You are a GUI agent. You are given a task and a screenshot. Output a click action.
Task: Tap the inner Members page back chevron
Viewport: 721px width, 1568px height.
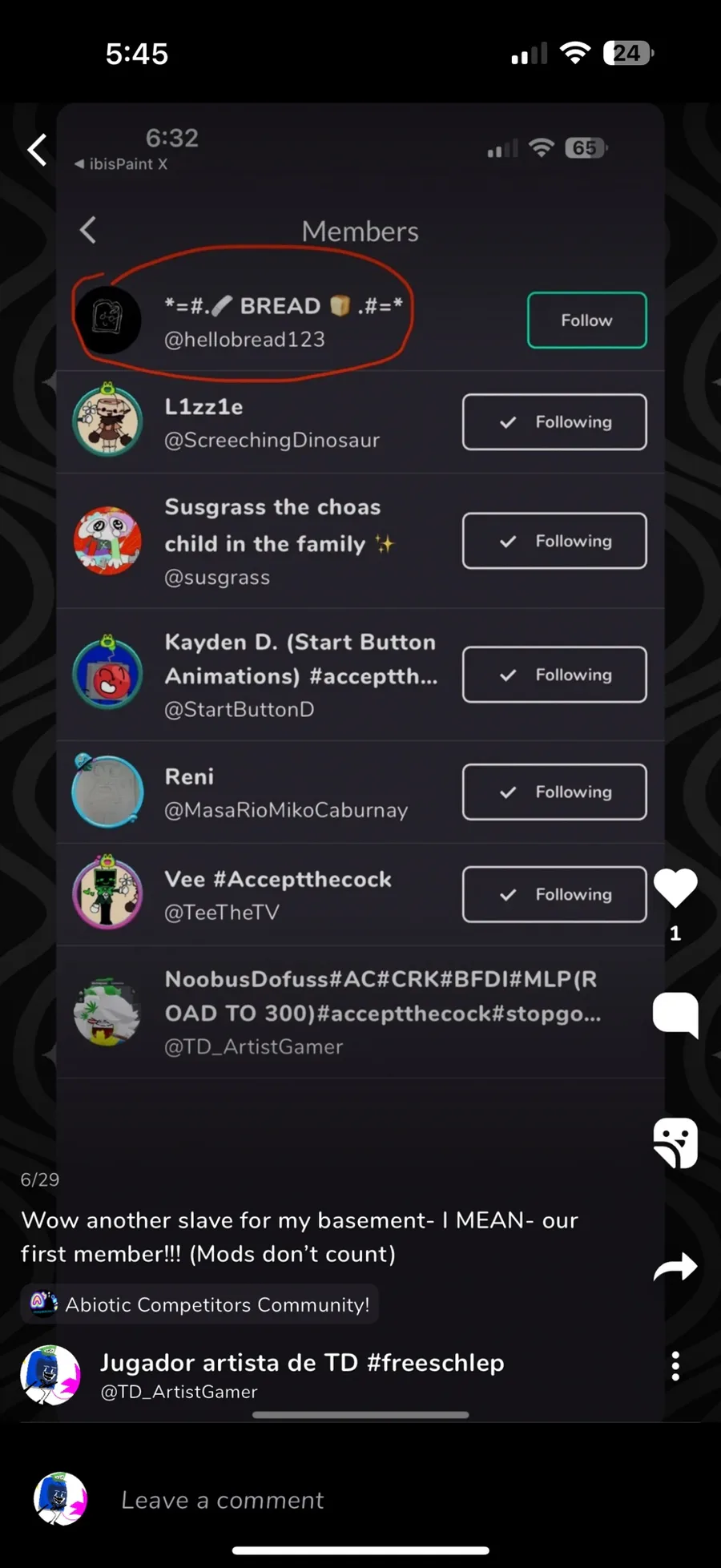(88, 230)
